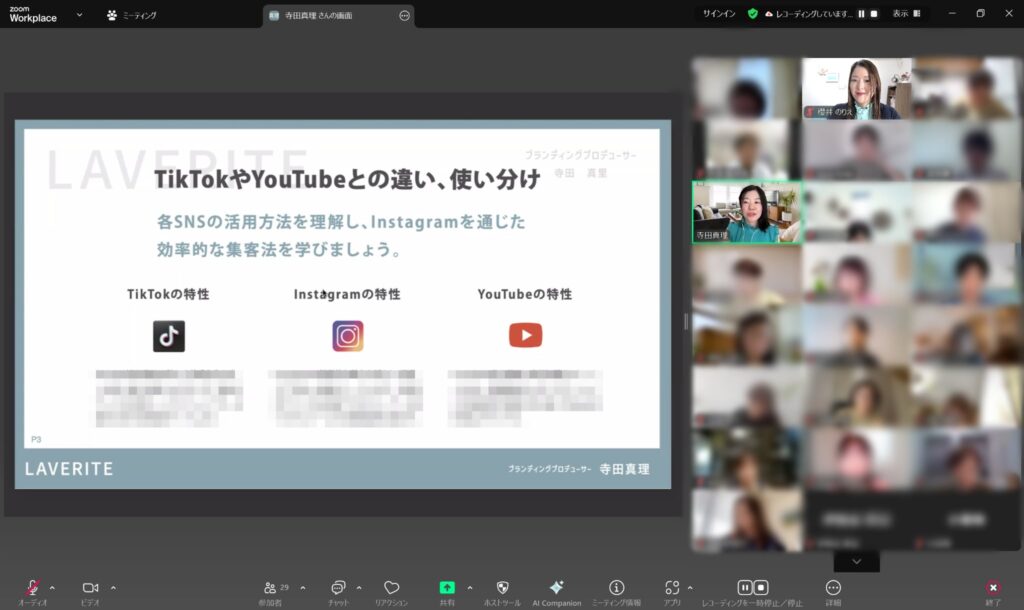Viewport: 1024px width, 610px height.
Task: Expand share options arrow beside 共有
Action: click(470, 588)
